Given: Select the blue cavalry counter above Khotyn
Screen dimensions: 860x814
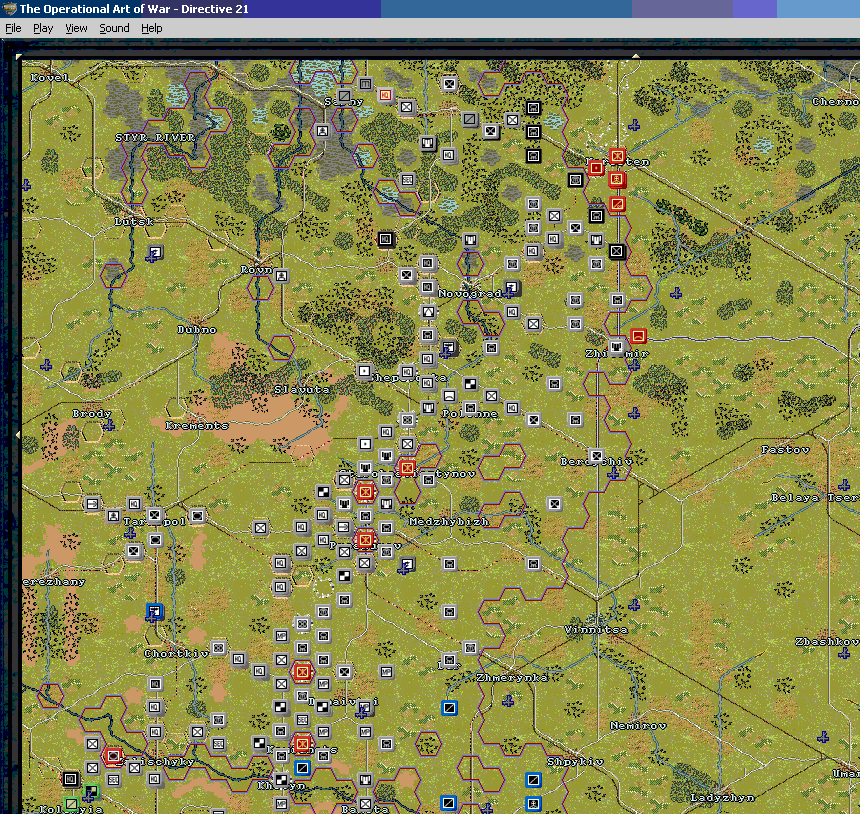Looking at the screenshot, I should (302, 767).
